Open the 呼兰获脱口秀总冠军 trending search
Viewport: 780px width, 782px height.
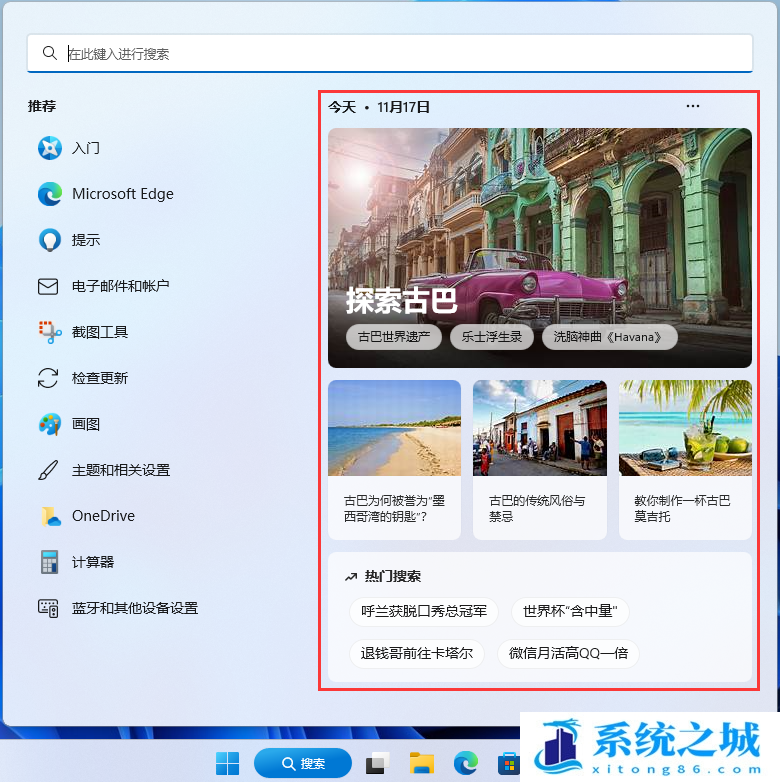pos(424,611)
